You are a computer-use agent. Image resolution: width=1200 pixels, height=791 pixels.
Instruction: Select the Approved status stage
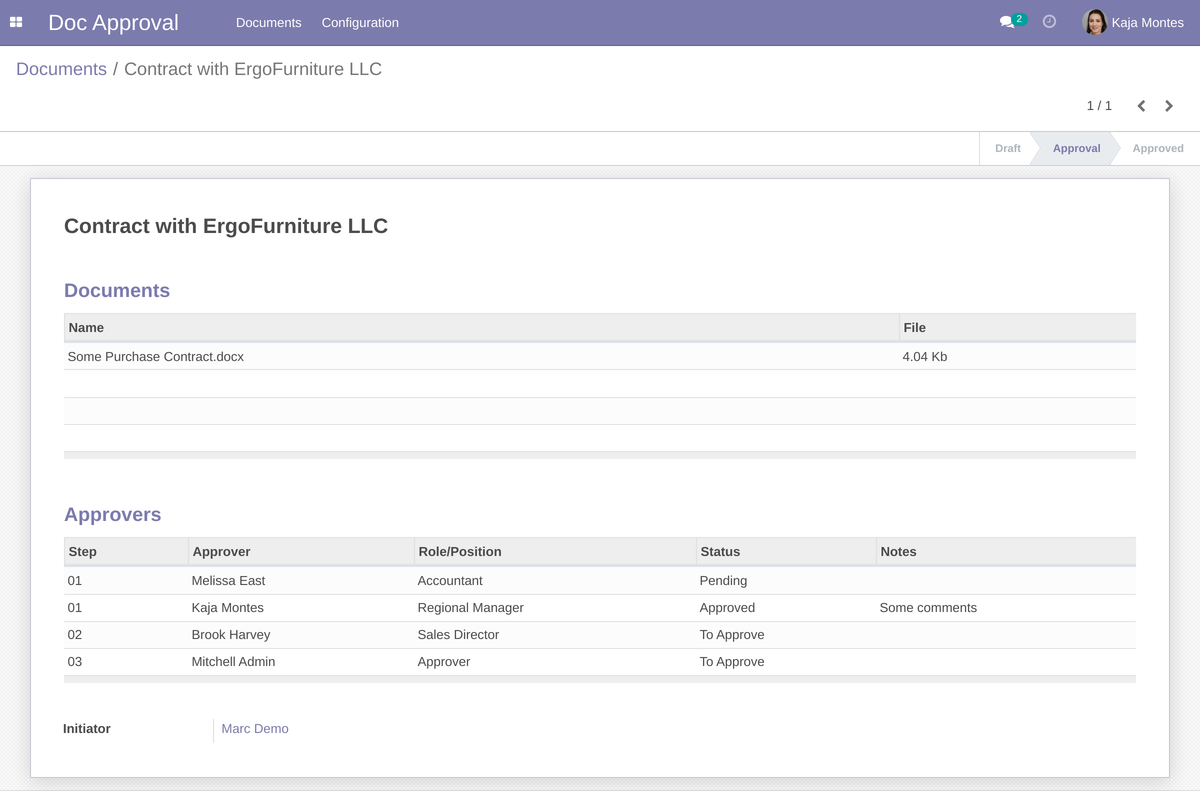[1157, 148]
